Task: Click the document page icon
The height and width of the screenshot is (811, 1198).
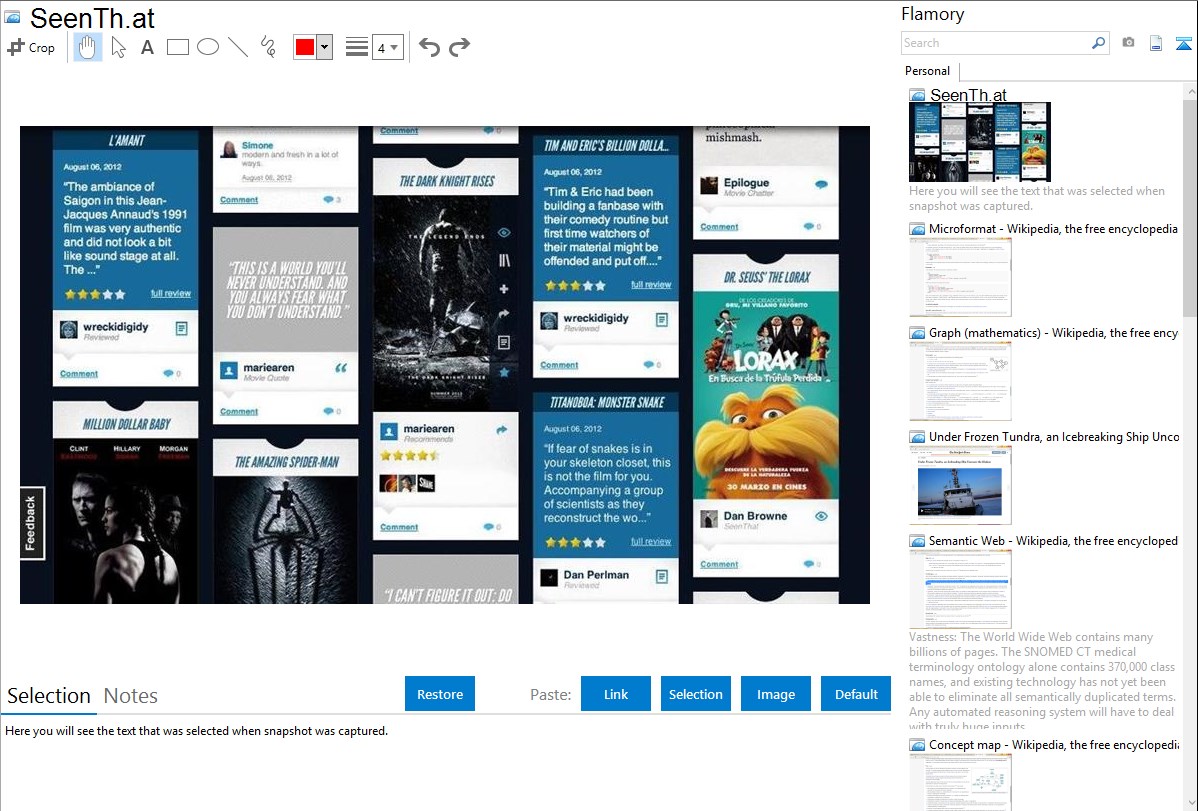Action: coord(1156,43)
